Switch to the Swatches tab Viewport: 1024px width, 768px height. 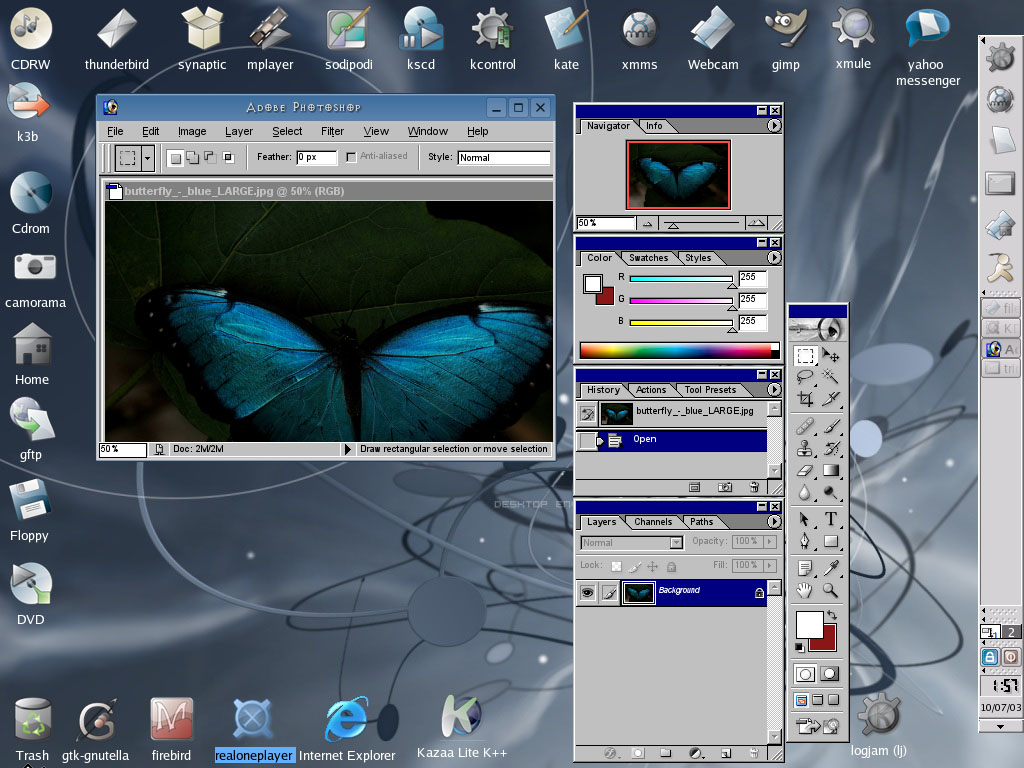648,258
